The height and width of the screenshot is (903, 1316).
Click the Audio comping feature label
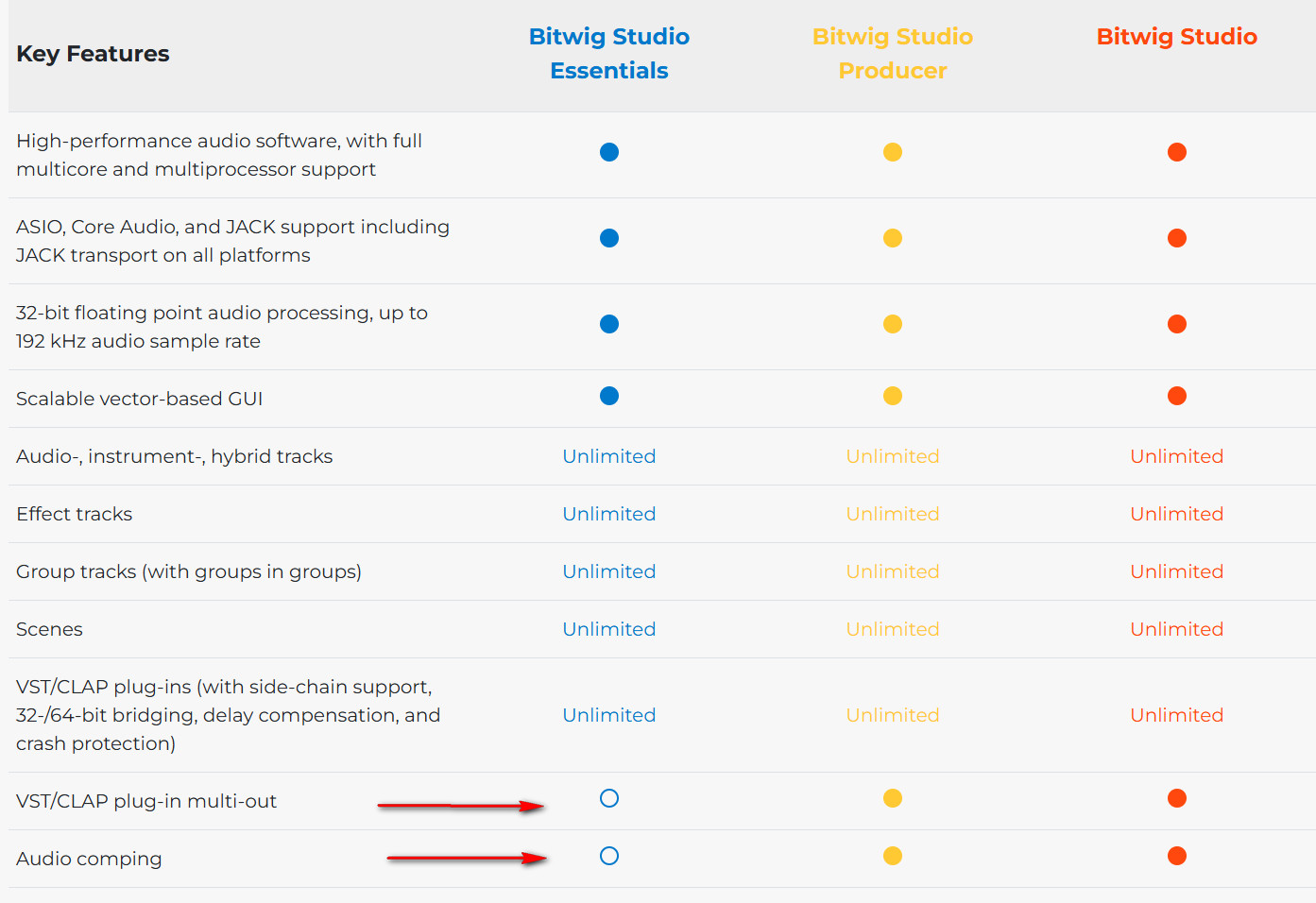[89, 859]
